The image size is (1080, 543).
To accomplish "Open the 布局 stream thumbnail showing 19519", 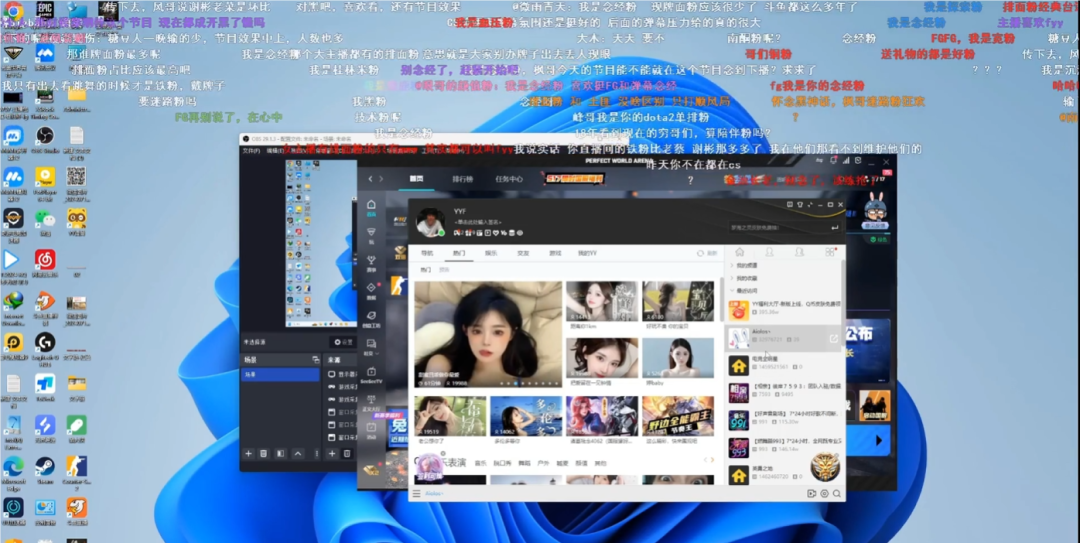I will pyautogui.click(x=450, y=416).
